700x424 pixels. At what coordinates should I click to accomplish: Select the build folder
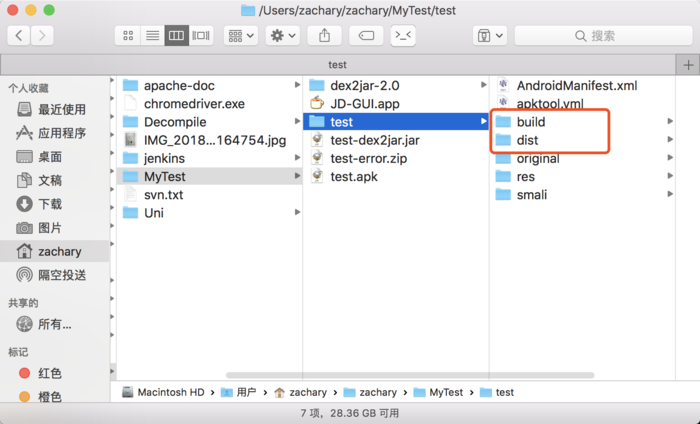[x=583, y=122]
